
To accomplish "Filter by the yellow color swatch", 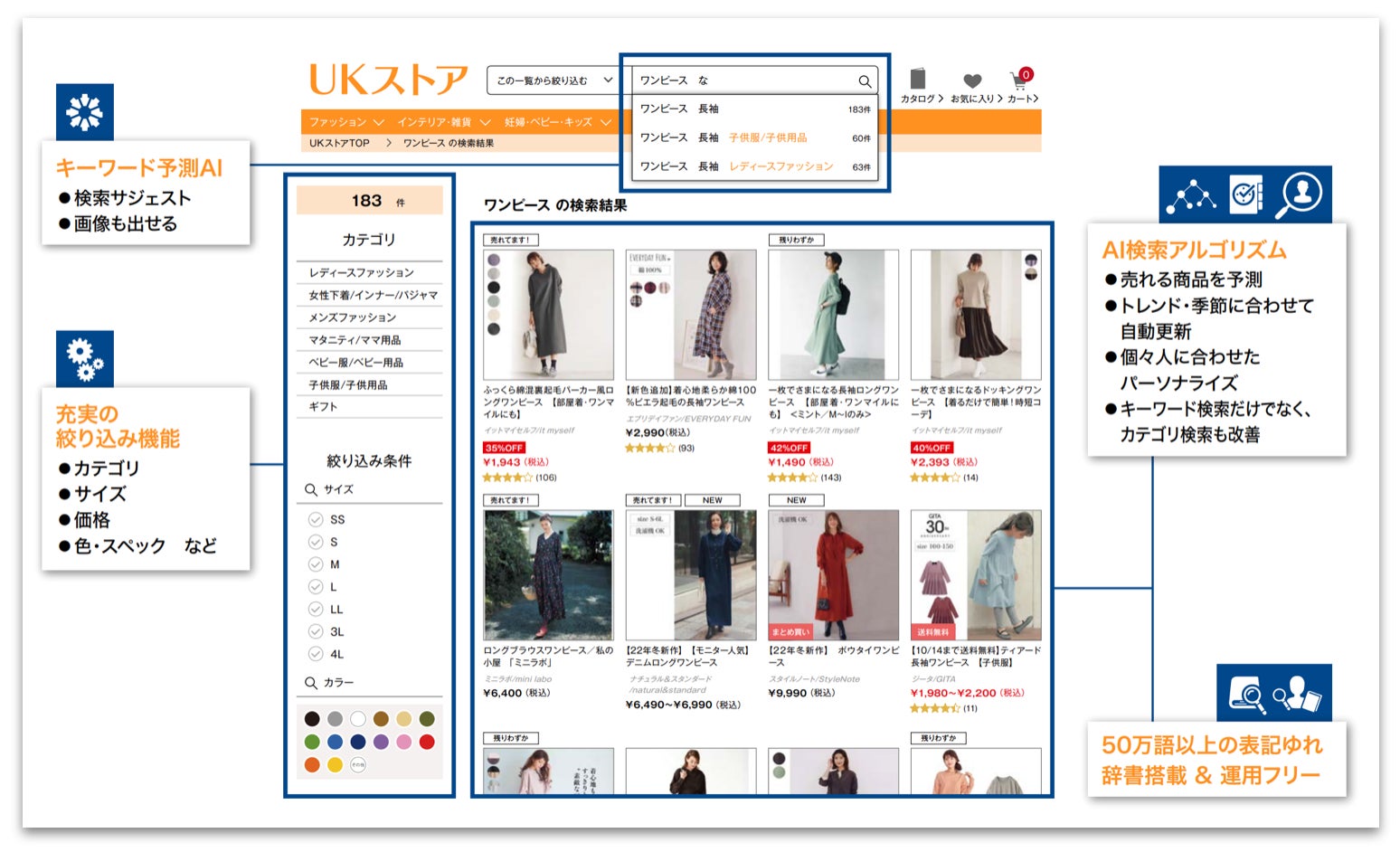I will [336, 765].
